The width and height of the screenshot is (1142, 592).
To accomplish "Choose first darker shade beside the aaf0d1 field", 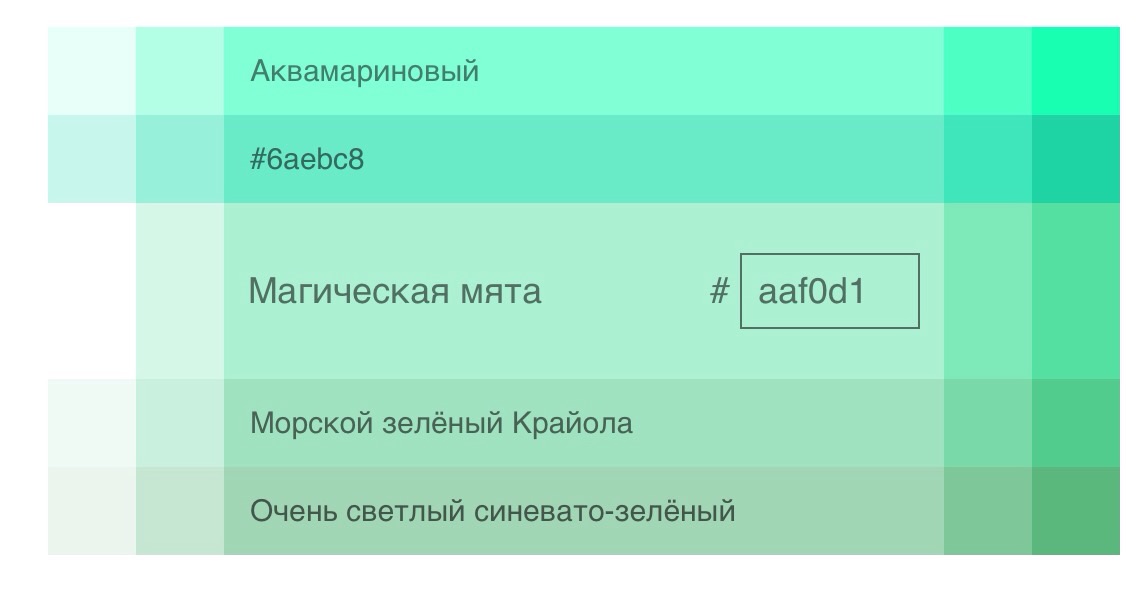I will coord(988,291).
